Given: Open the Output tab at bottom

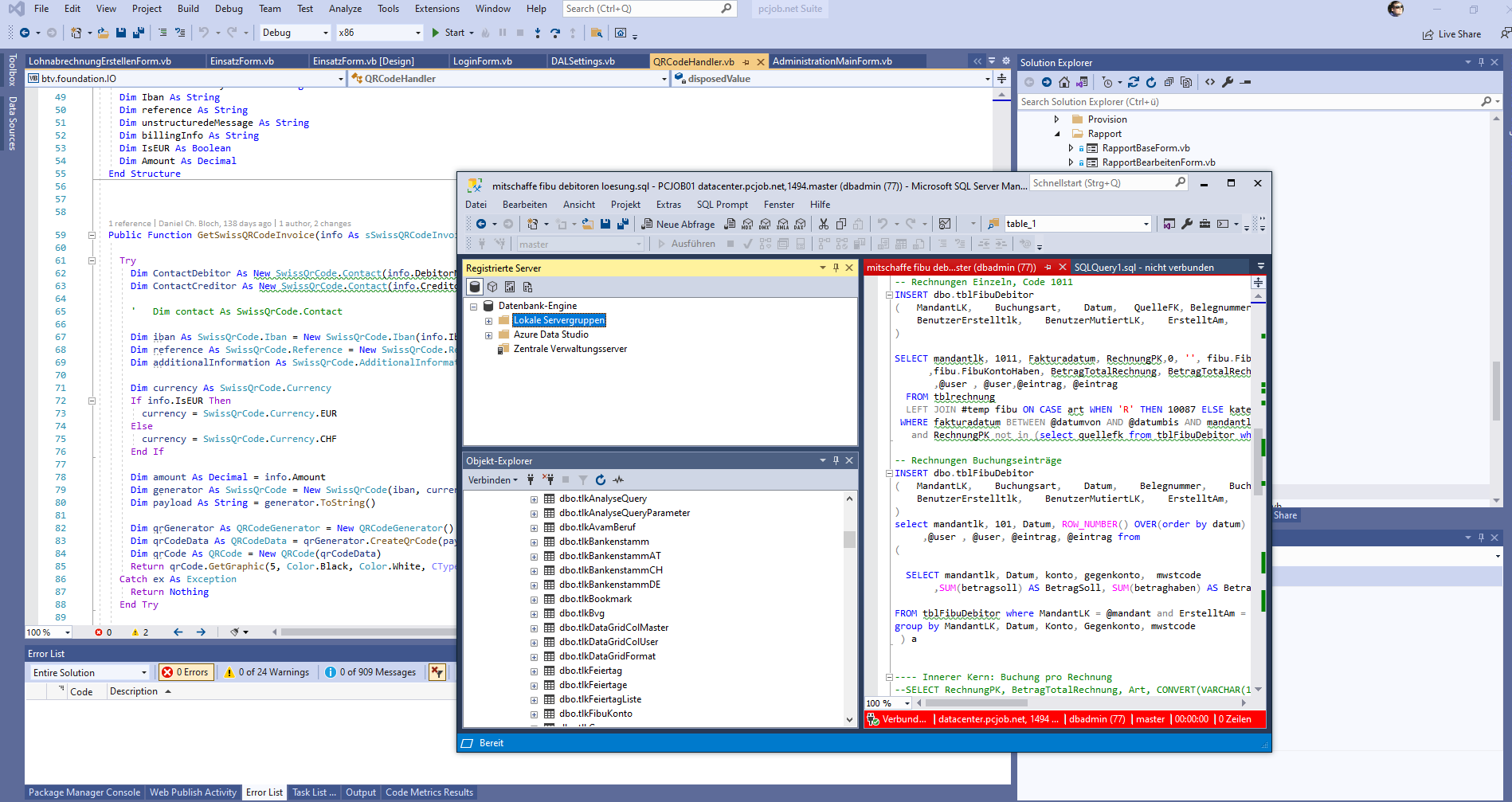Looking at the screenshot, I should point(360,792).
